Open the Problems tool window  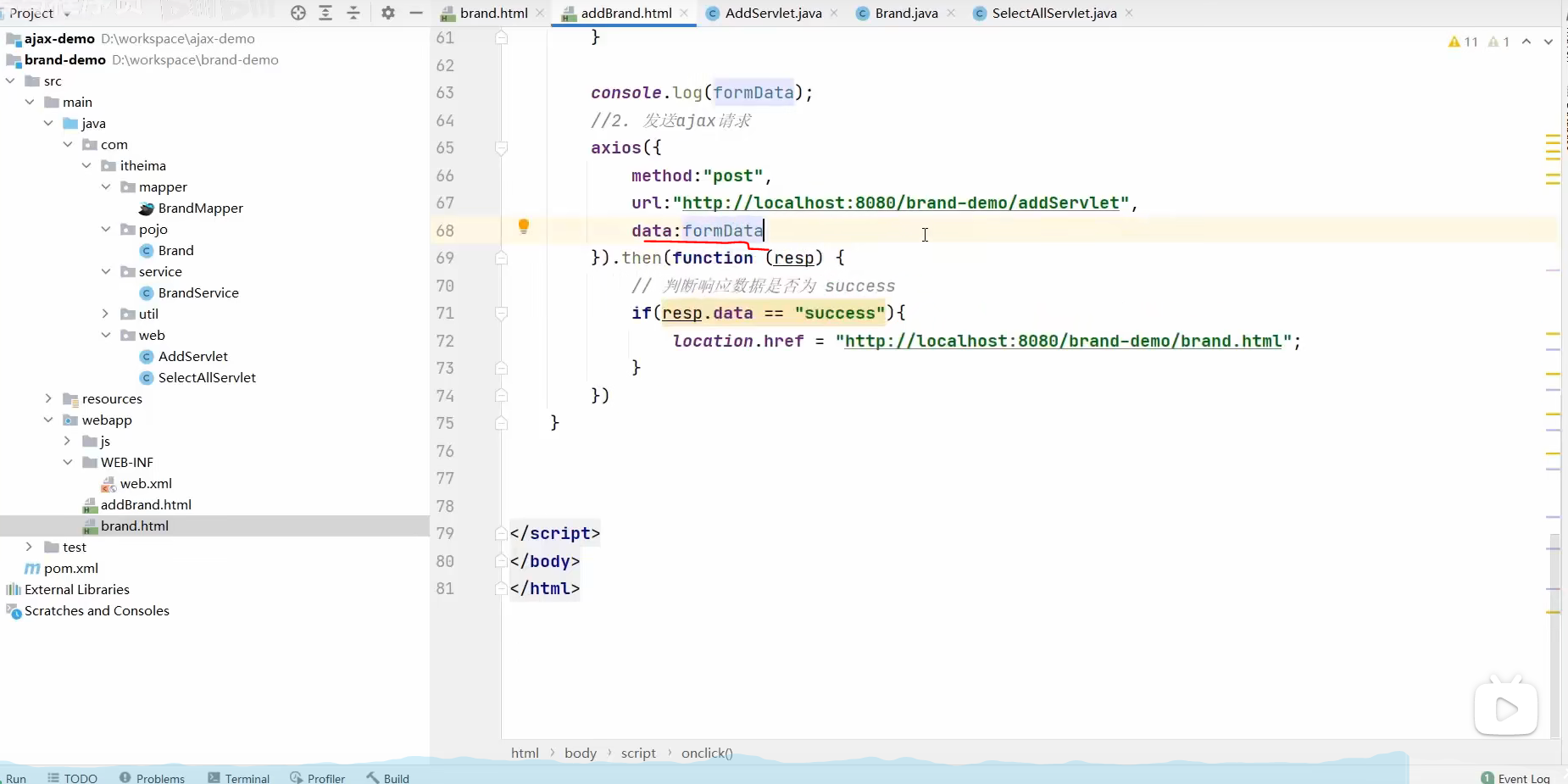point(153,778)
